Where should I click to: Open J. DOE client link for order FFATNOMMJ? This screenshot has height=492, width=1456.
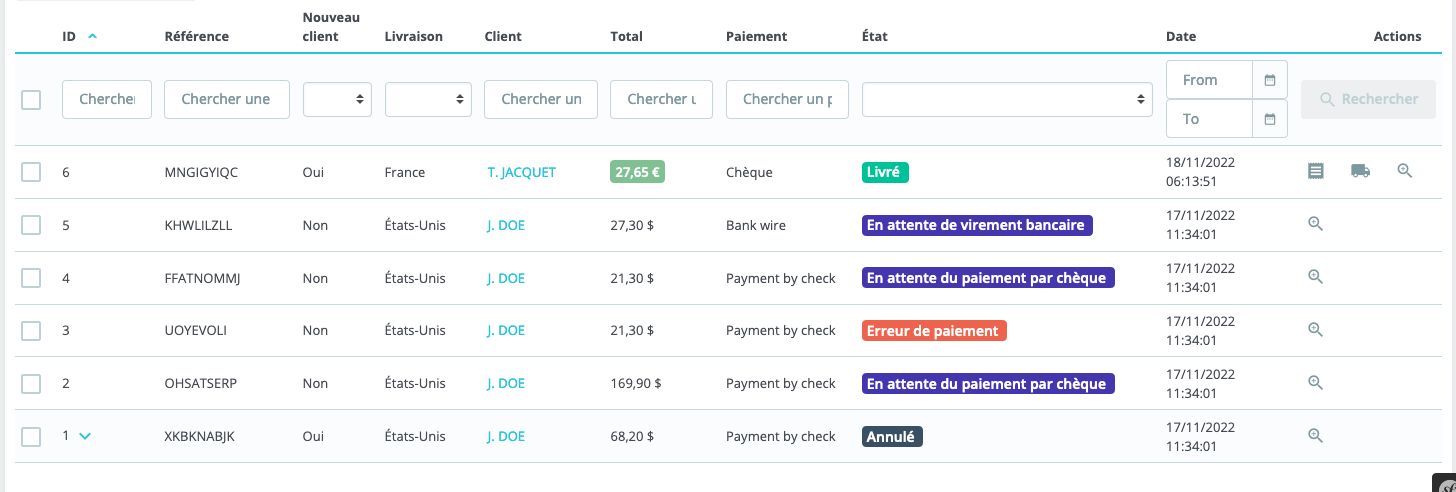506,278
